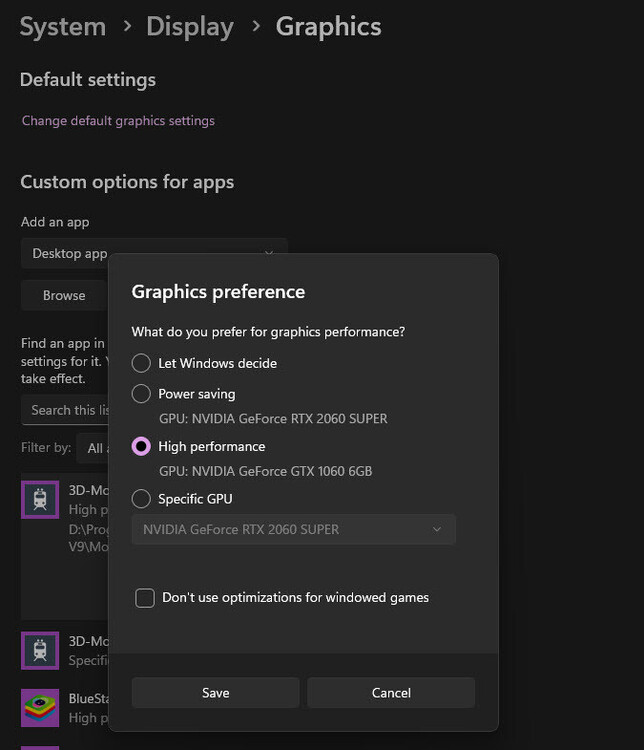Open the NVIDIA GeForce RTX 2060 SUPER dropdown

point(293,529)
